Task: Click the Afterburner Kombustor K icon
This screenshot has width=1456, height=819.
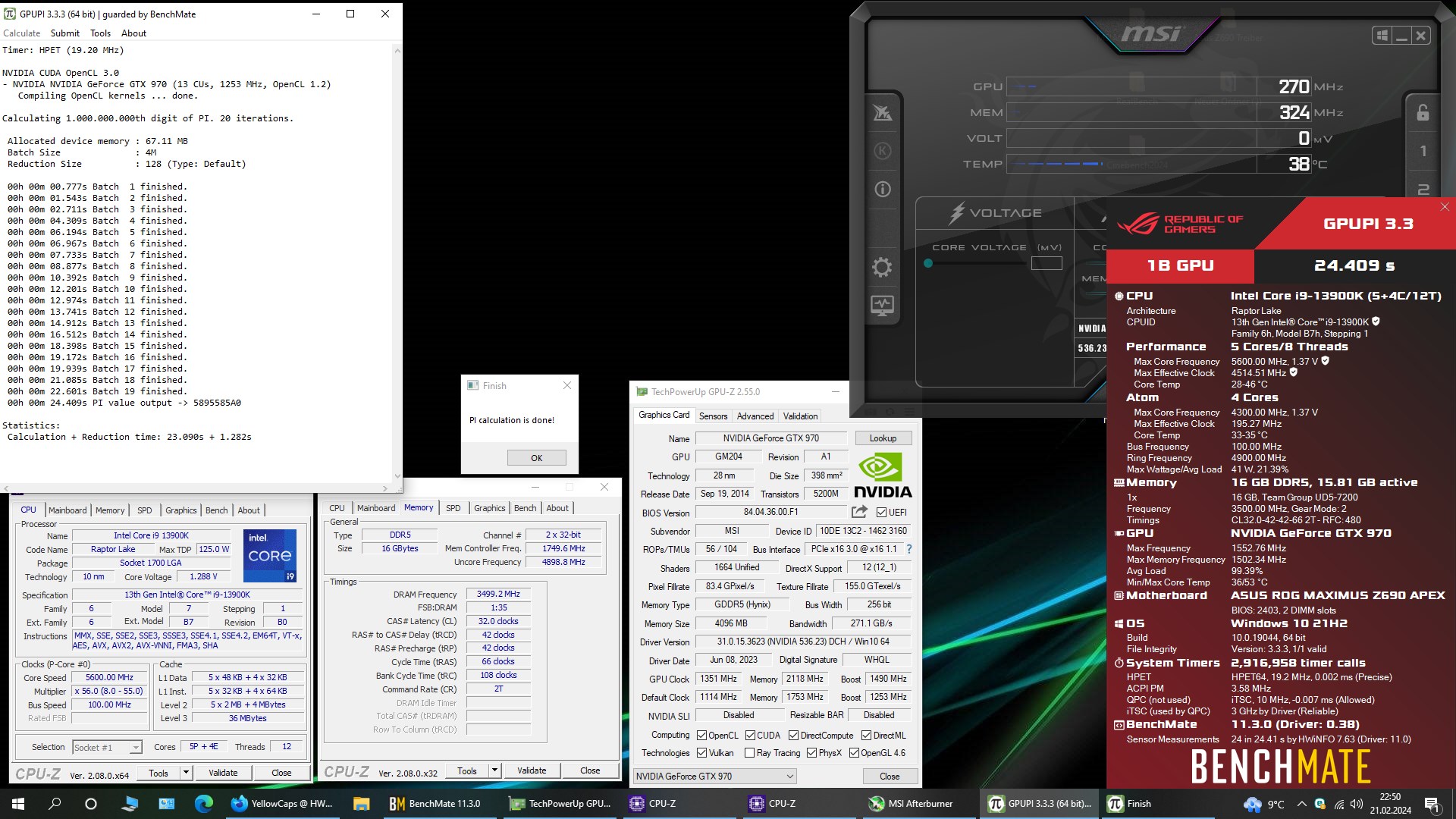Action: (883, 150)
